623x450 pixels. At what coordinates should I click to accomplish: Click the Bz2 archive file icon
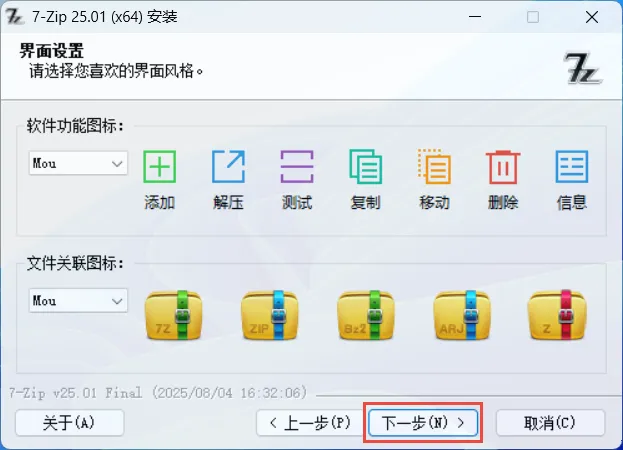(x=366, y=315)
